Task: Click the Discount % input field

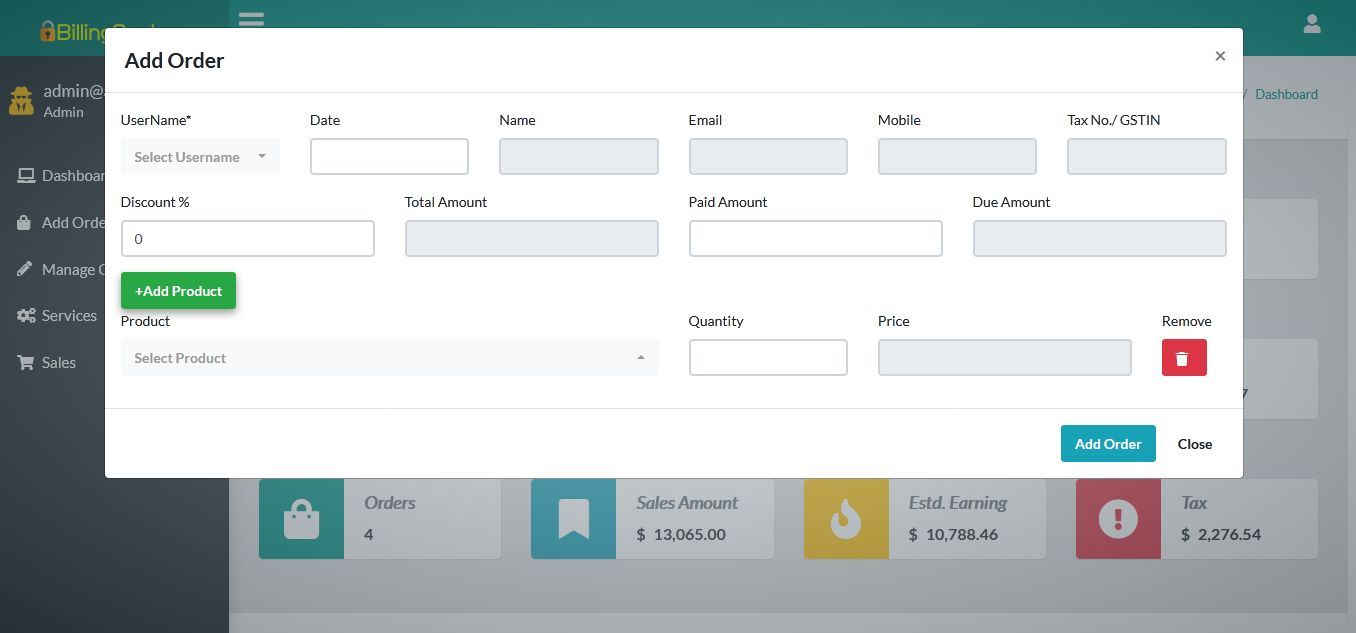Action: (x=247, y=238)
